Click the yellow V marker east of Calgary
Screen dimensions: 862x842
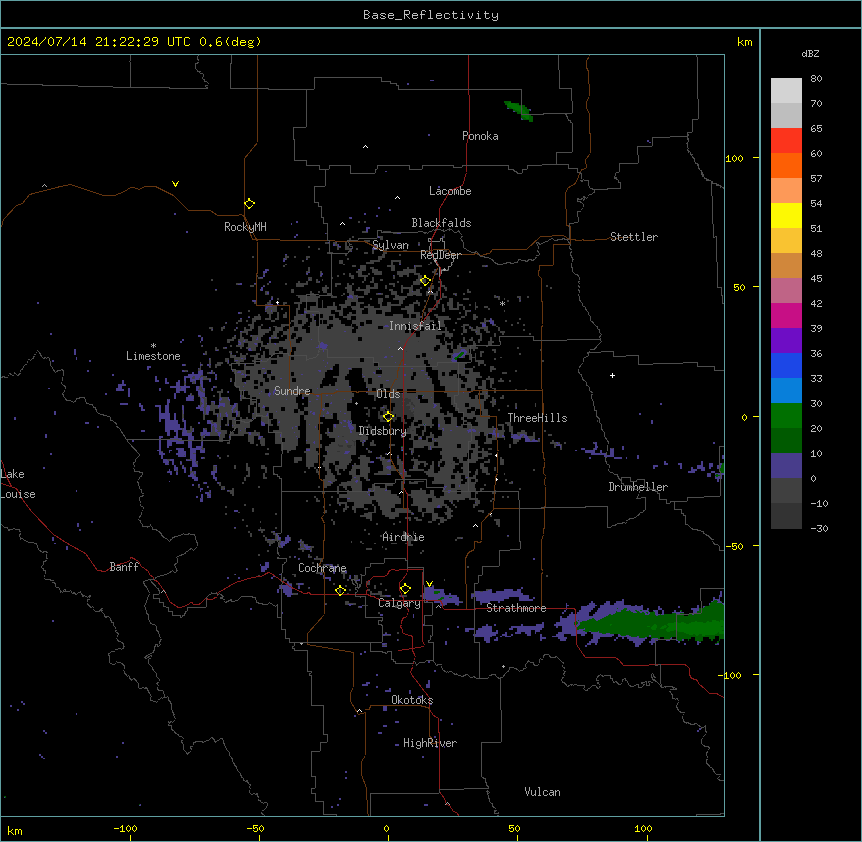(429, 584)
